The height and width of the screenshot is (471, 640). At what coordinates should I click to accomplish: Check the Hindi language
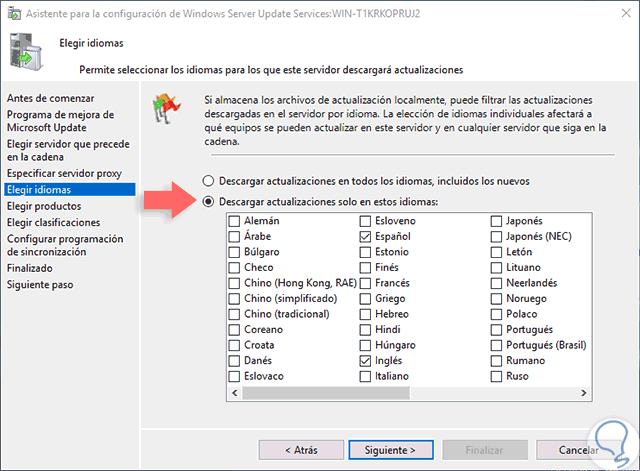point(365,330)
